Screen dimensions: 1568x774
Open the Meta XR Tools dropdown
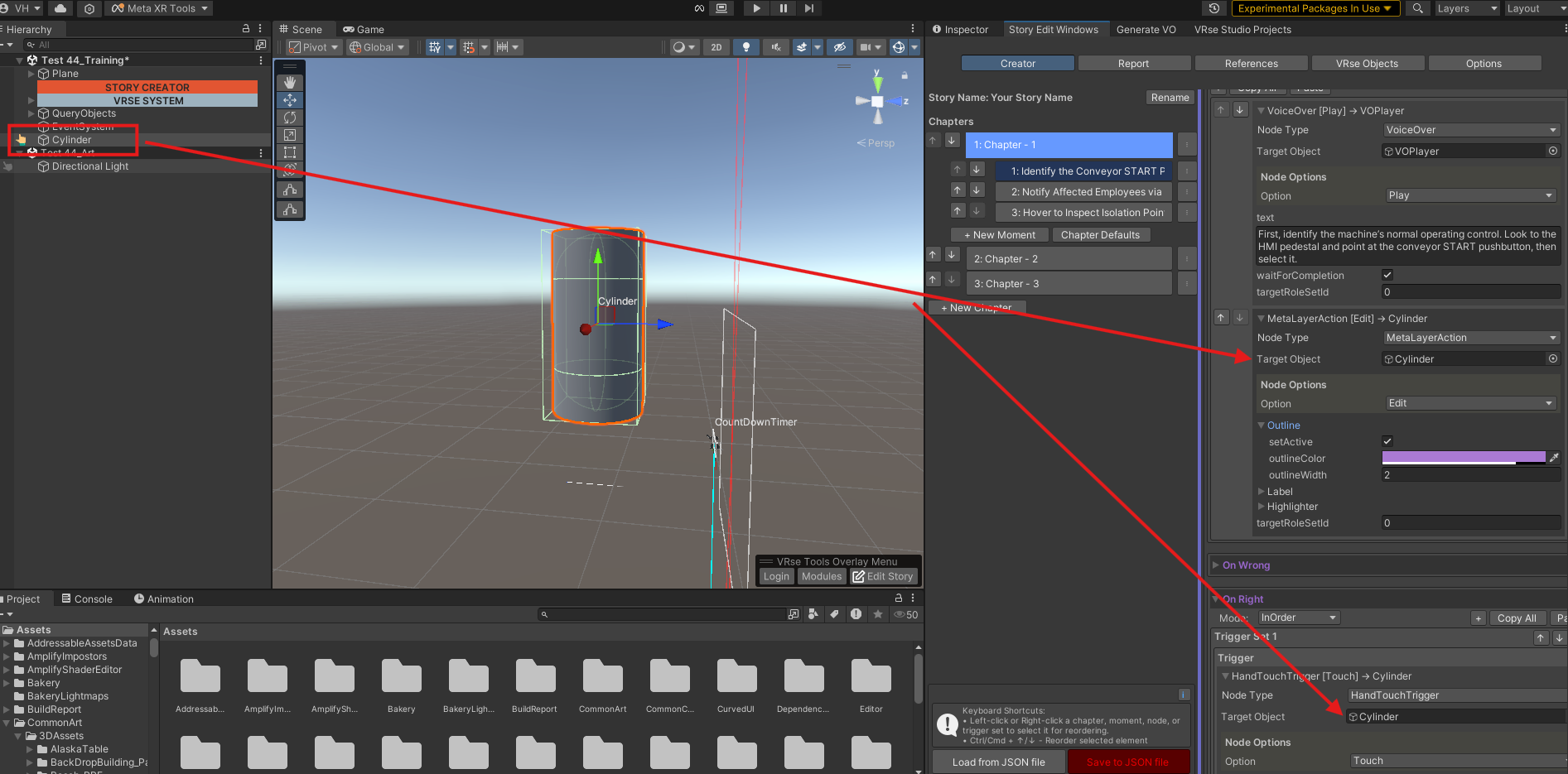(160, 8)
